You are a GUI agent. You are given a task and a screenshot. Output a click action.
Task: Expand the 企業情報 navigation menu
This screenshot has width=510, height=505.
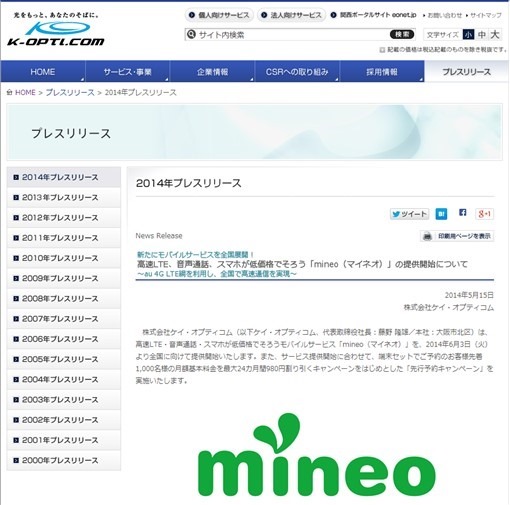pos(212,72)
